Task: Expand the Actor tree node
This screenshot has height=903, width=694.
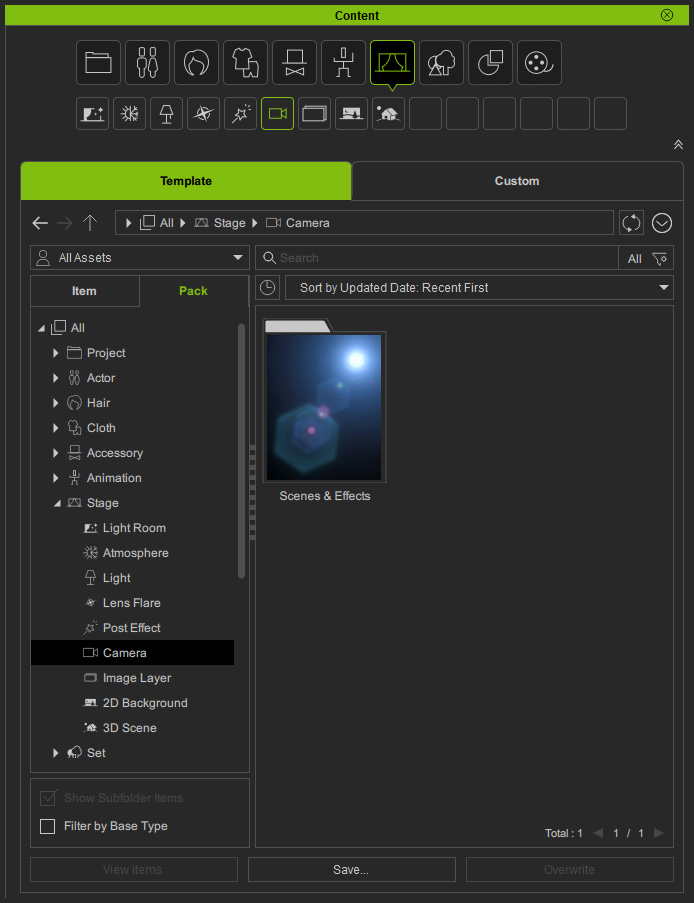Action: tap(56, 378)
